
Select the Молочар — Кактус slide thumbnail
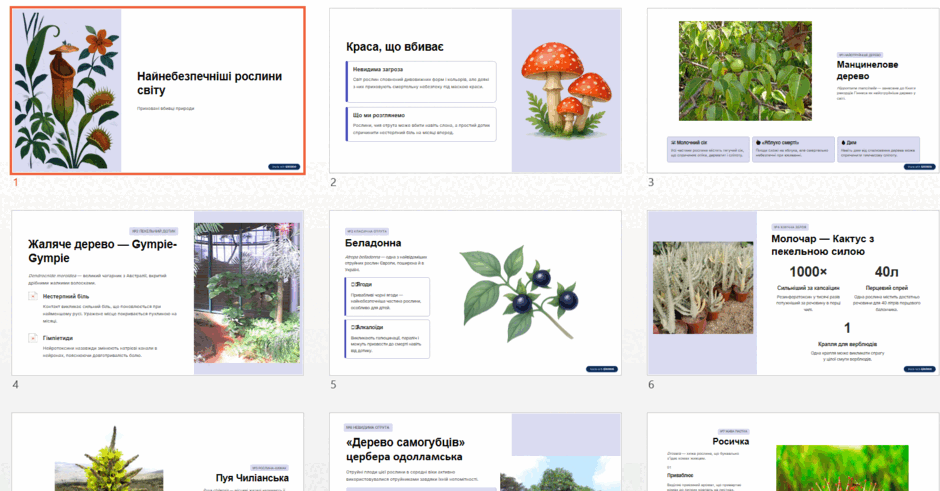(793, 293)
